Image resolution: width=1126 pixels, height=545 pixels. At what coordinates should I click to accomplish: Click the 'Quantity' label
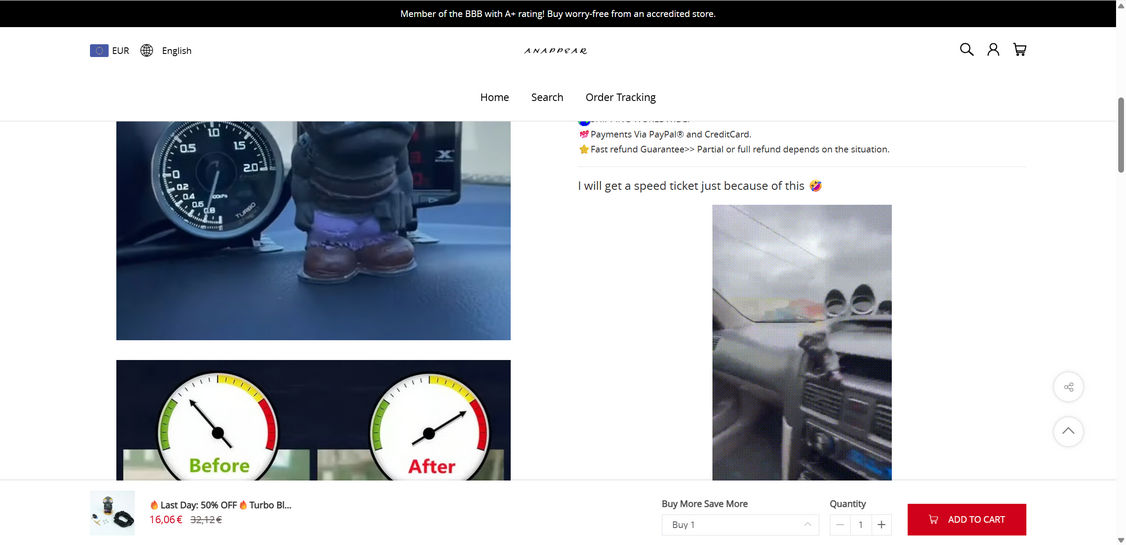click(x=848, y=504)
